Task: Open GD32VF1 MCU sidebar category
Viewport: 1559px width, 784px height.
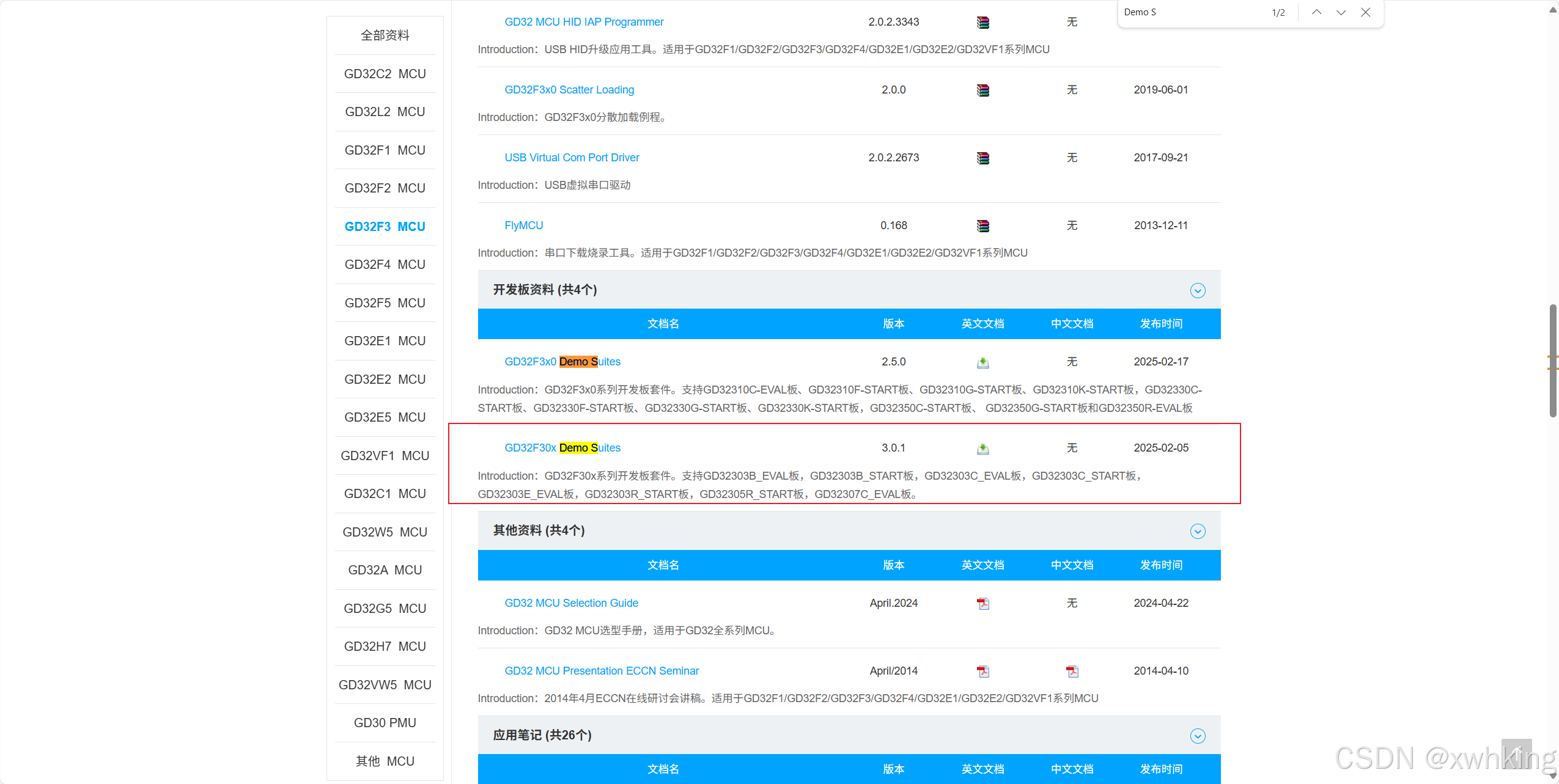Action: tap(385, 456)
